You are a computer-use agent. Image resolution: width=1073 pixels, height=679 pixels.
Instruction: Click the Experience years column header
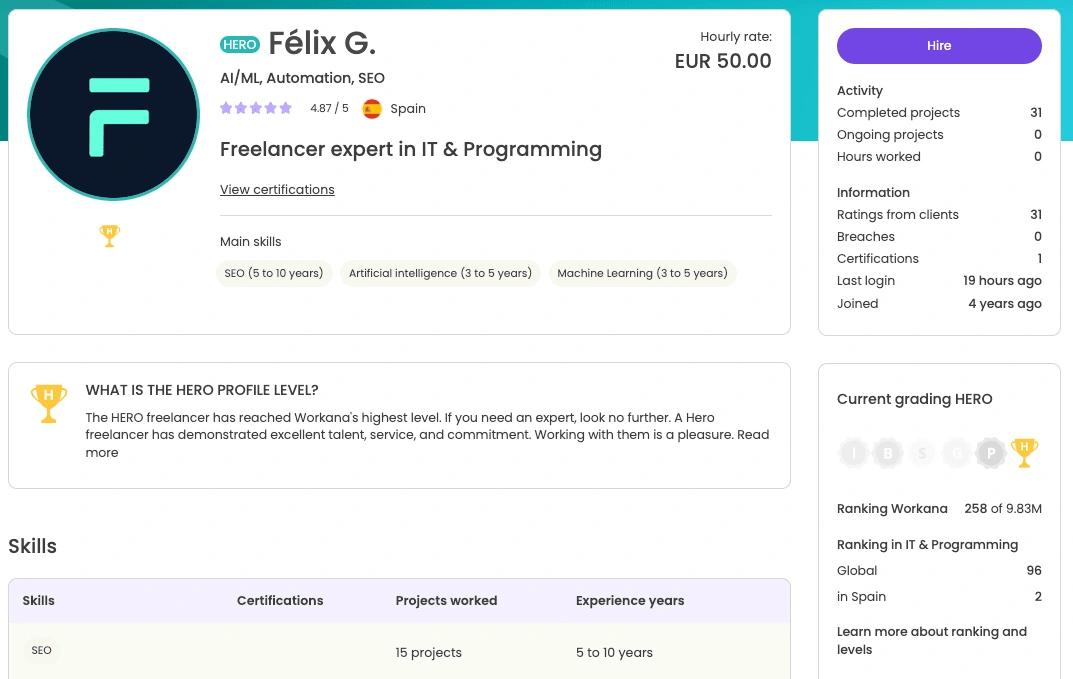(x=630, y=600)
